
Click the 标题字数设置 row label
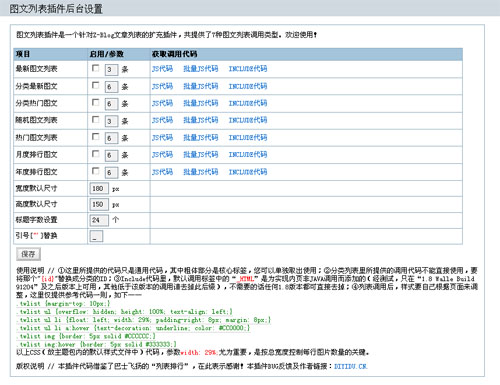pyautogui.click(x=36, y=220)
